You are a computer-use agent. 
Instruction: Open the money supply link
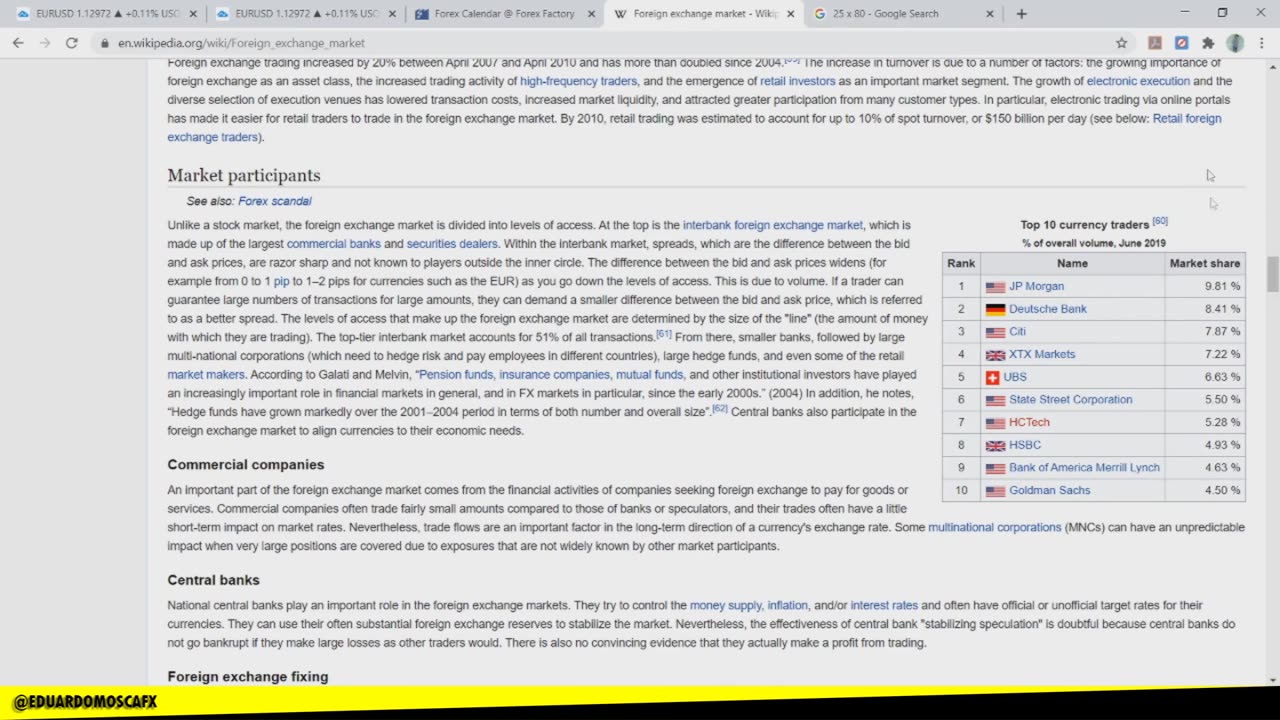[726, 605]
